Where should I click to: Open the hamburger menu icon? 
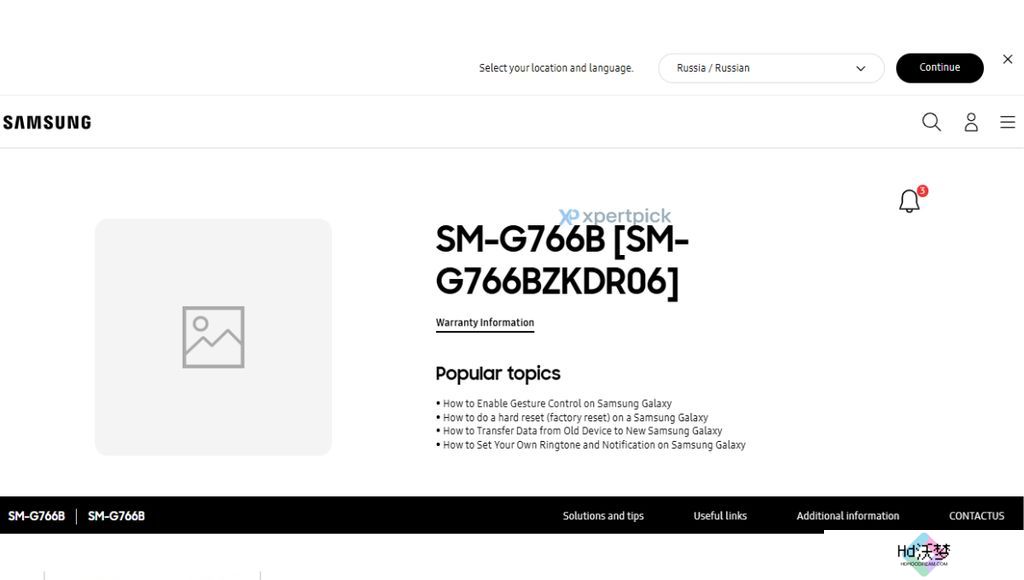tap(1008, 122)
